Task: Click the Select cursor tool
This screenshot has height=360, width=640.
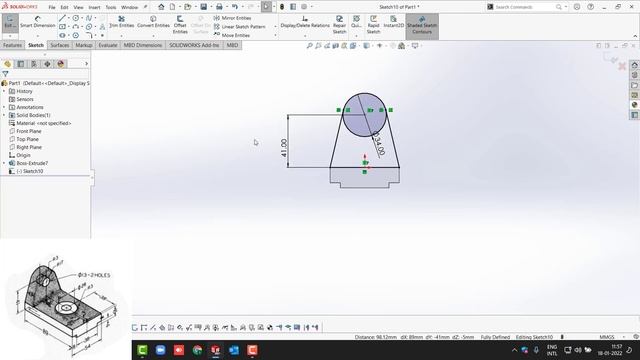Action: tap(266, 7)
